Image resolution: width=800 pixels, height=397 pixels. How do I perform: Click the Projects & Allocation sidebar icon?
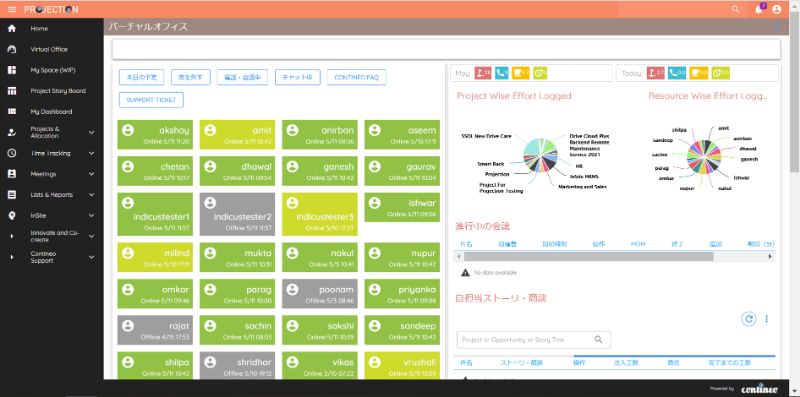pos(12,132)
